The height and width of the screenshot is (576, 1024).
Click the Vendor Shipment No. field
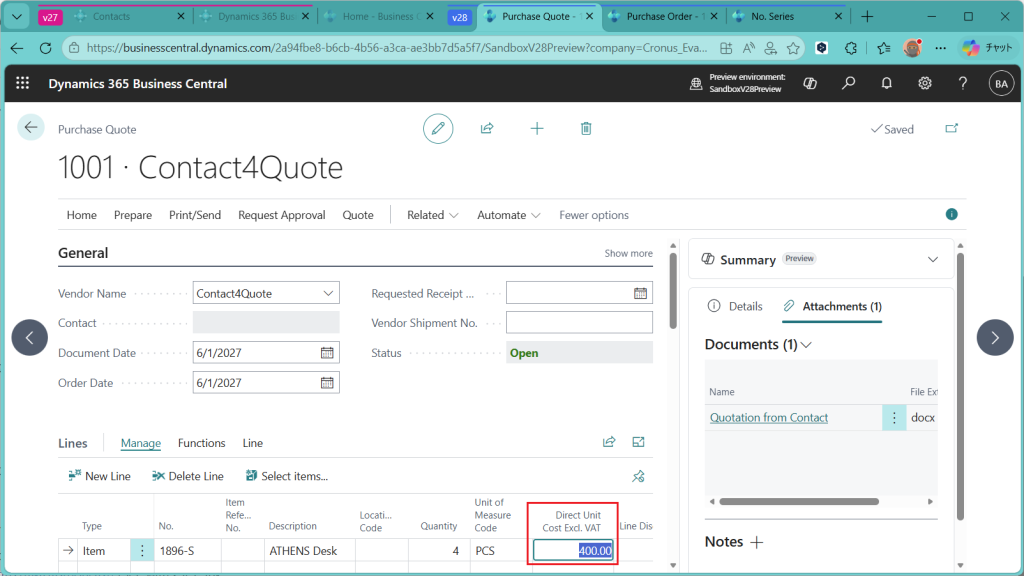click(579, 323)
